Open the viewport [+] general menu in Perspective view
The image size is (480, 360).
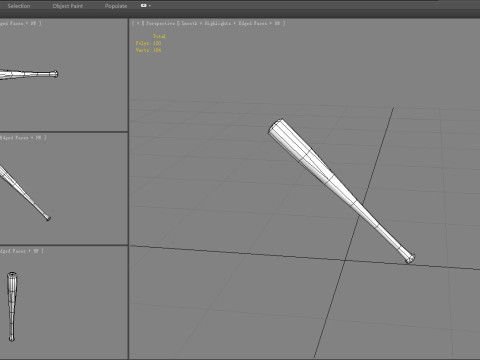(x=138, y=23)
